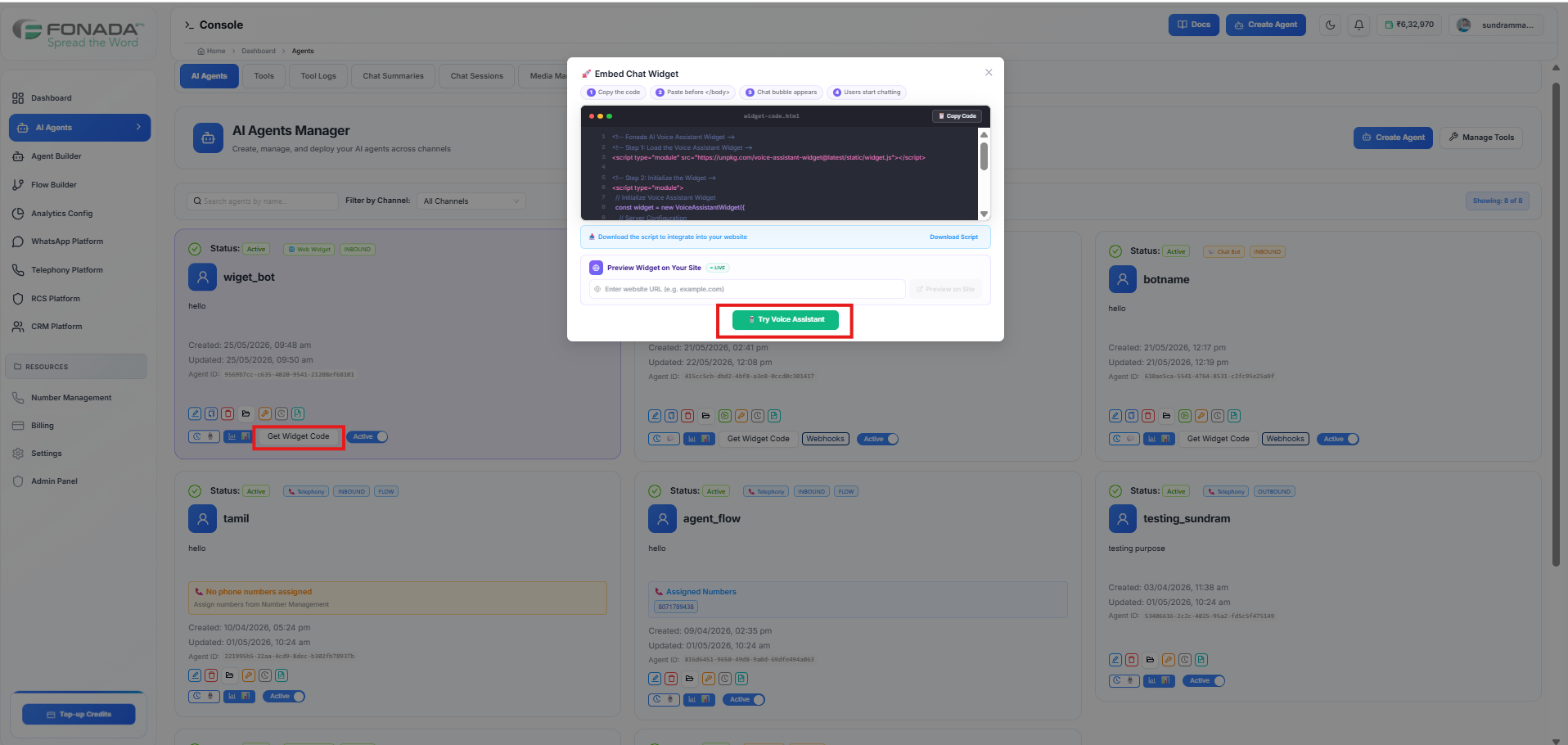Click the analytics chart button on botname
The width and height of the screenshot is (1568, 745).
1159,439
